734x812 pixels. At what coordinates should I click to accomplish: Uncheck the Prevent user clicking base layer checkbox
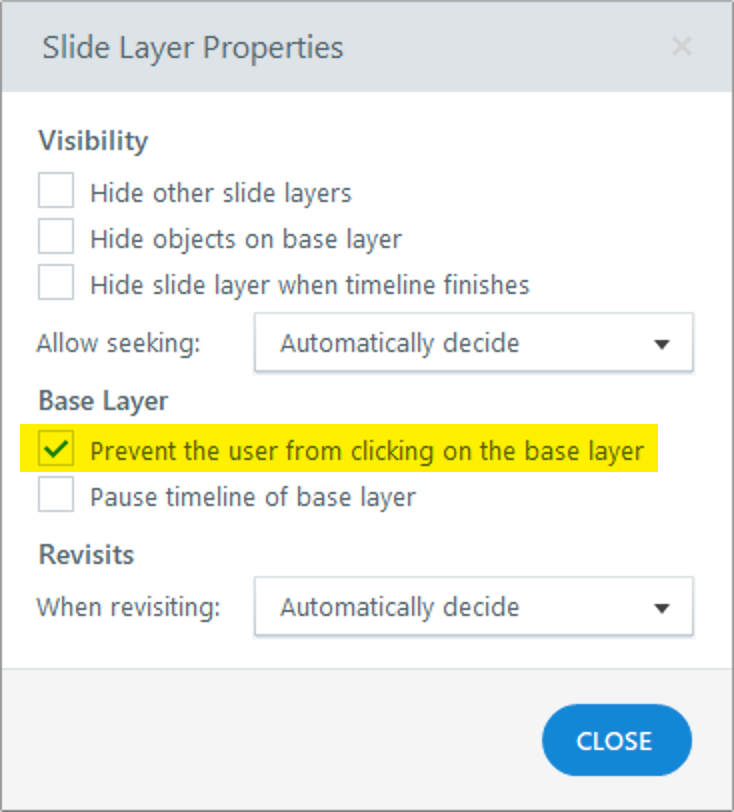[56, 450]
